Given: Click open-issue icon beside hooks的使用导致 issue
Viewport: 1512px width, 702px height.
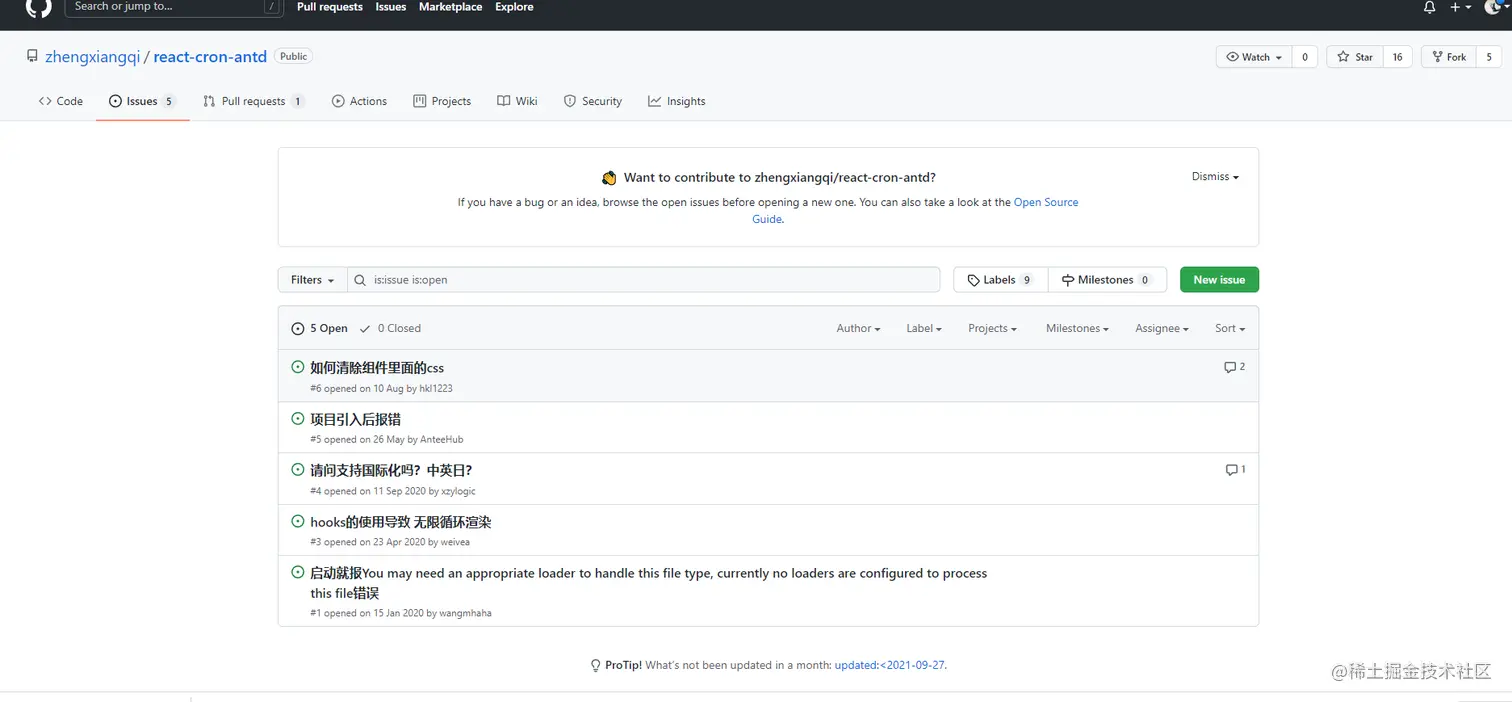Looking at the screenshot, I should pos(298,522).
